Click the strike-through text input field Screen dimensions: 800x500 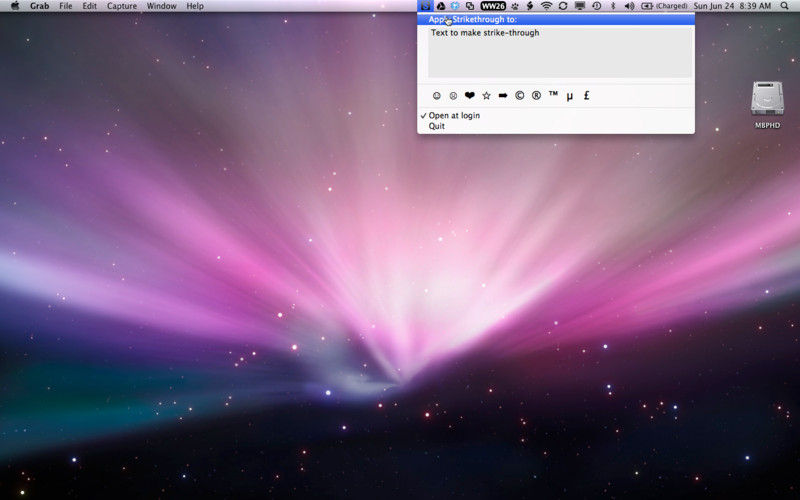pyautogui.click(x=560, y=52)
